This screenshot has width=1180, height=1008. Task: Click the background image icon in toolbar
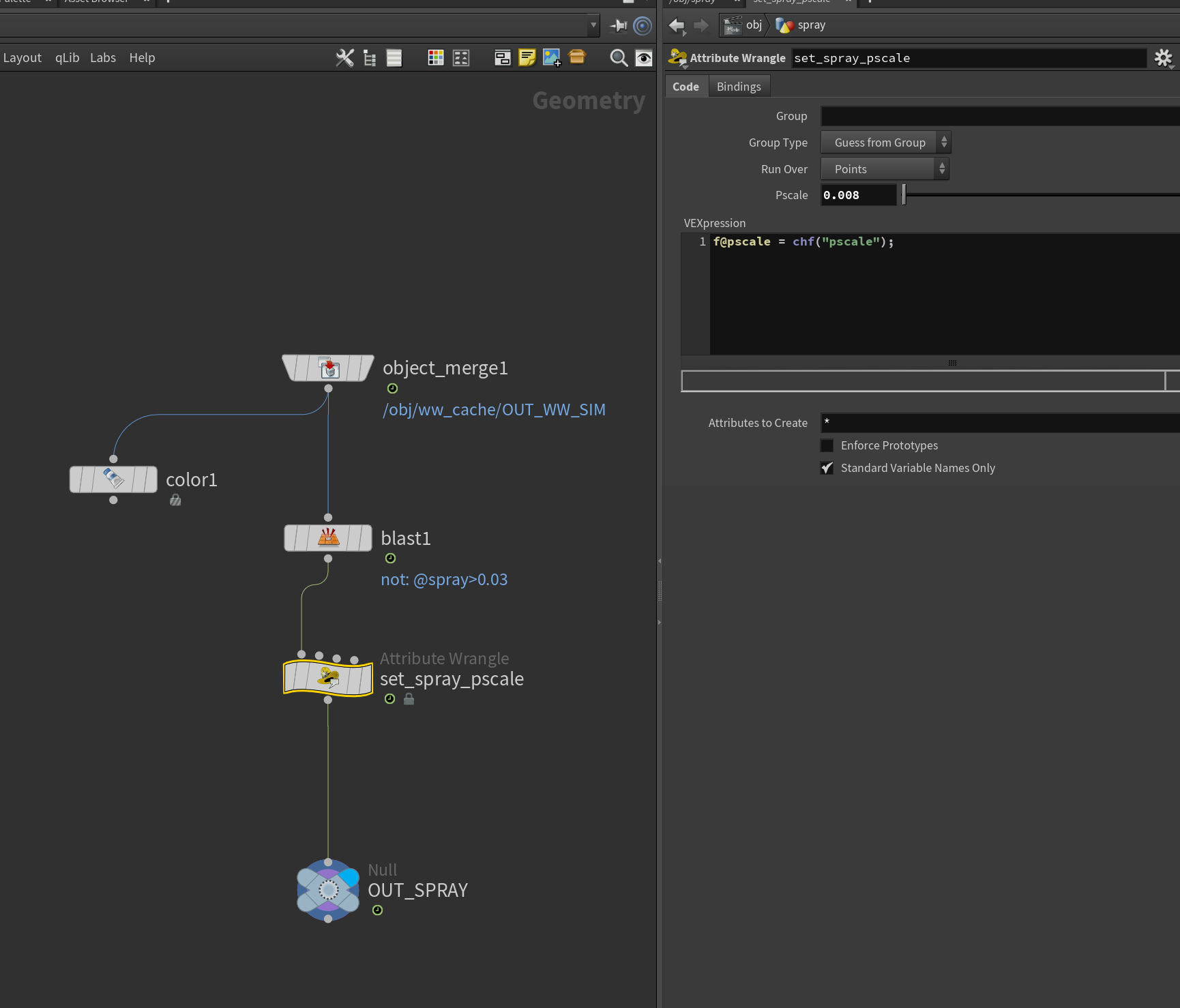click(x=552, y=58)
